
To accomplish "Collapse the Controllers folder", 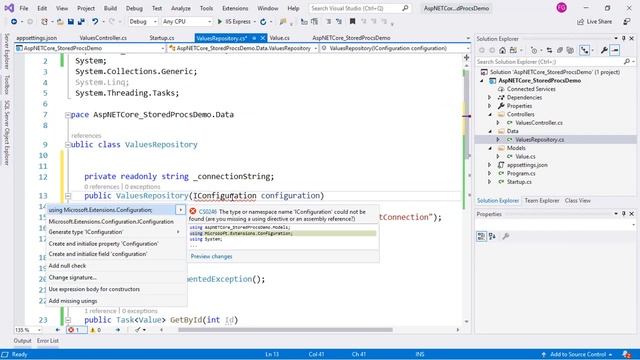I will 490,115.
